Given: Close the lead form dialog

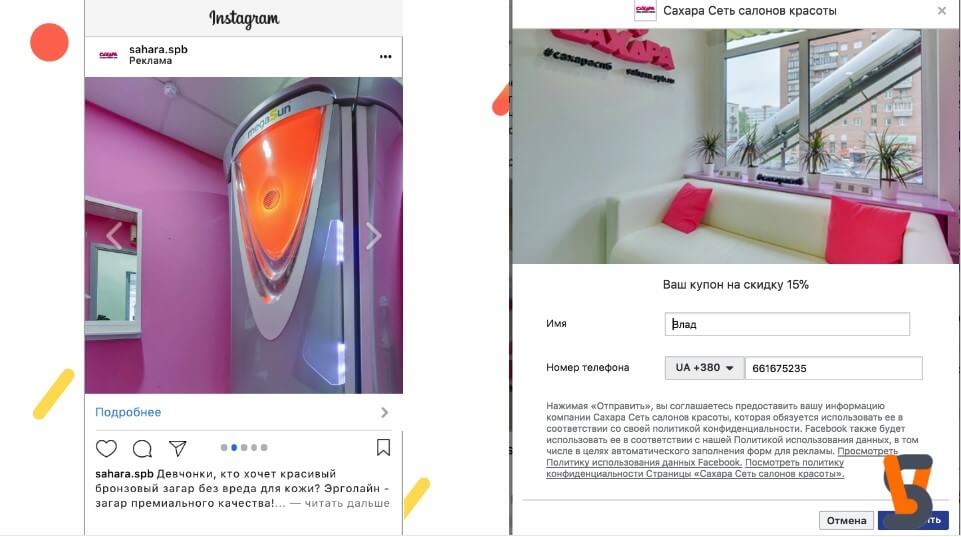Looking at the screenshot, I should [942, 10].
